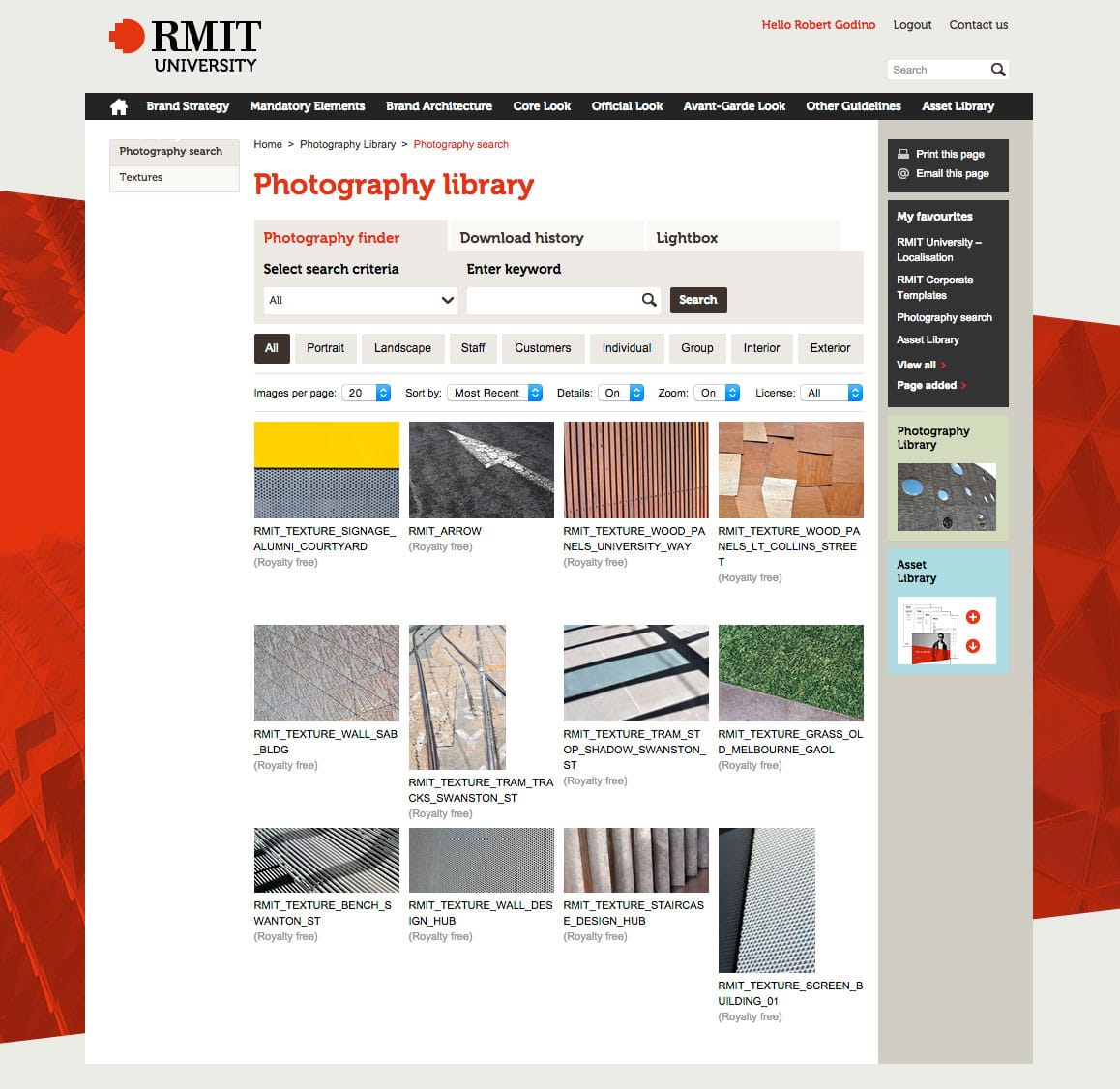Open staircase Design Hub thumbnail
Screen dimensions: 1120x1089
pyautogui.click(x=635, y=861)
